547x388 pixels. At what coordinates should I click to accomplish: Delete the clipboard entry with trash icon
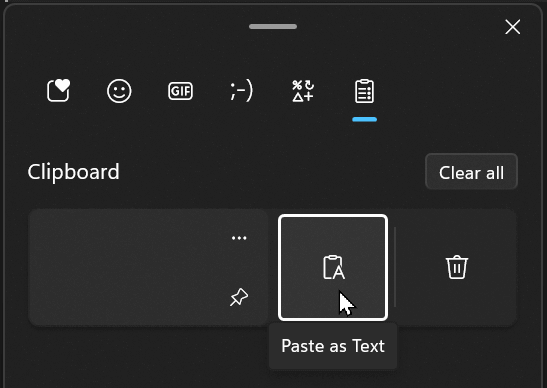457,267
